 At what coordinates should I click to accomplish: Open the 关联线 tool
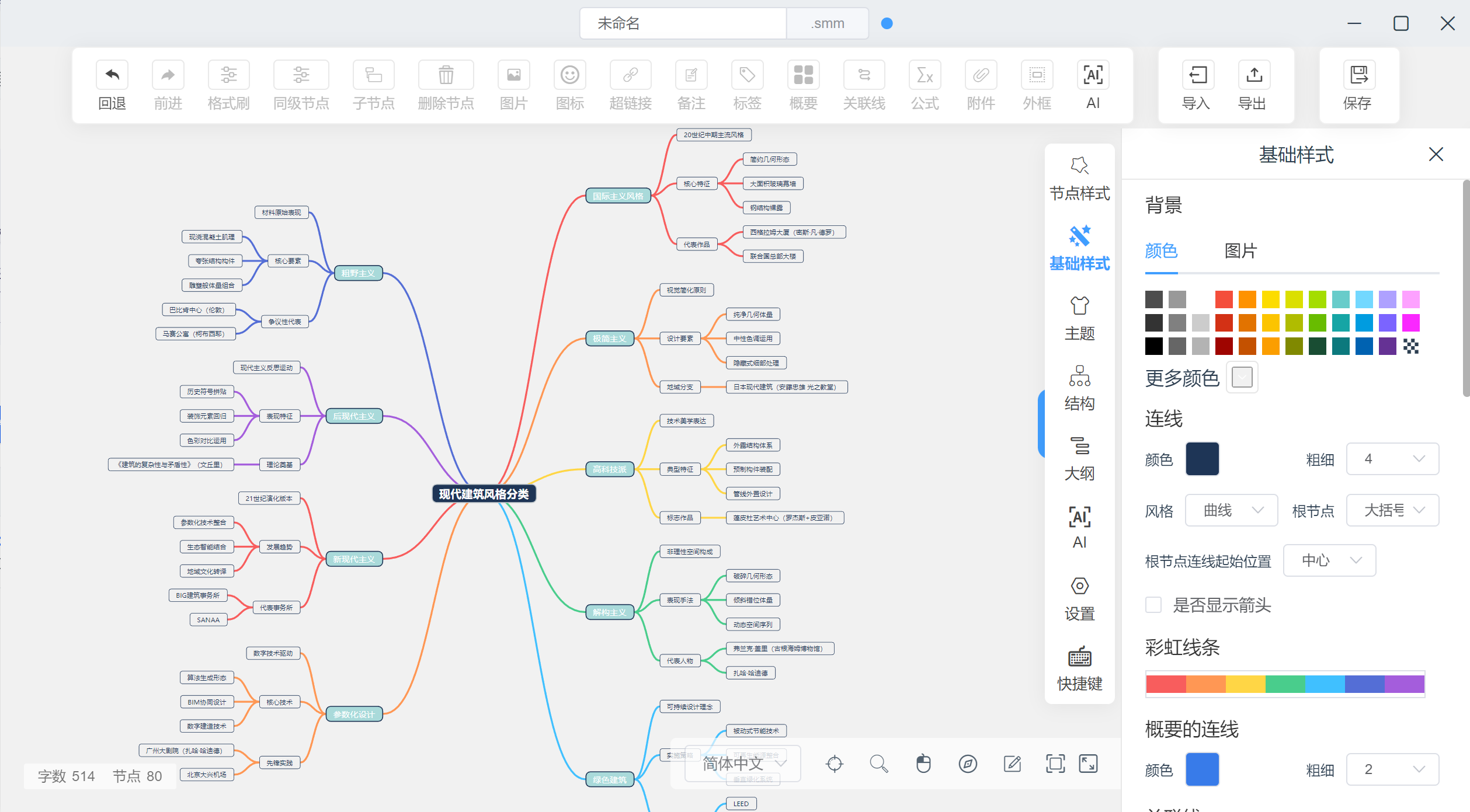[x=864, y=85]
